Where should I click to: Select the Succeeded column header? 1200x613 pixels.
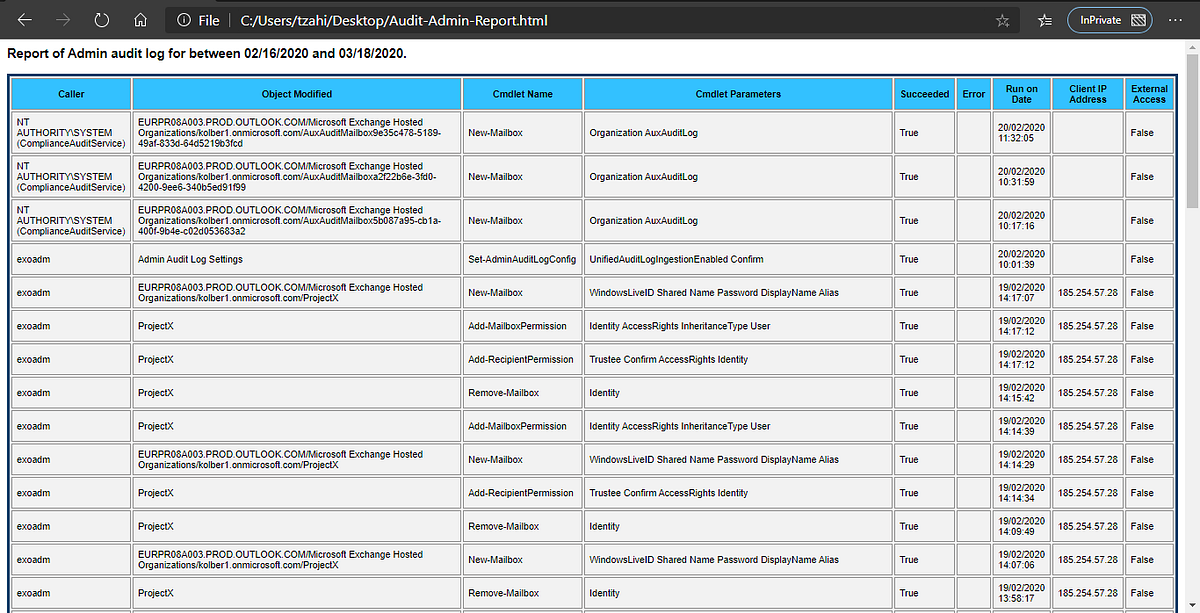(924, 94)
